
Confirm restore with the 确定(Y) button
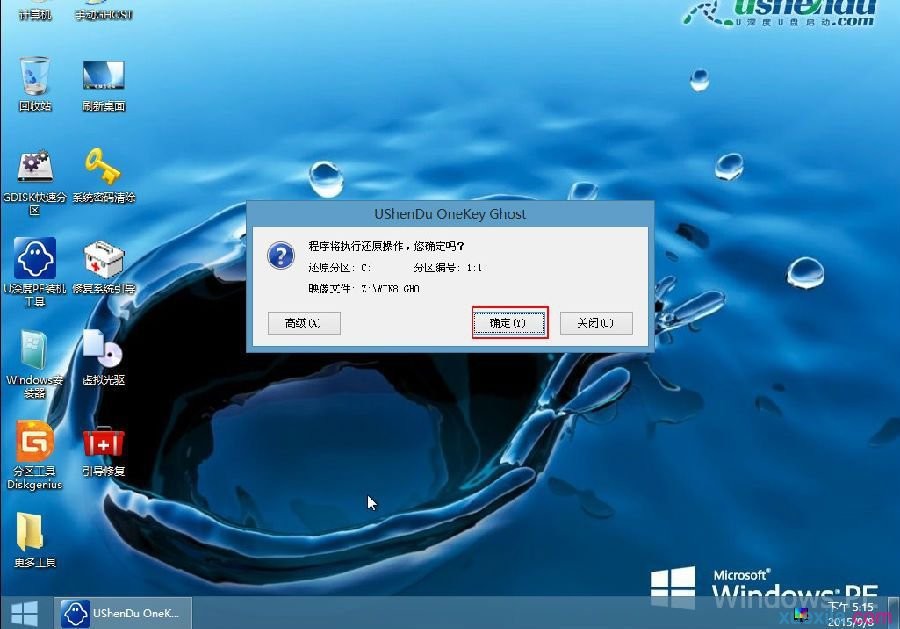click(x=510, y=322)
